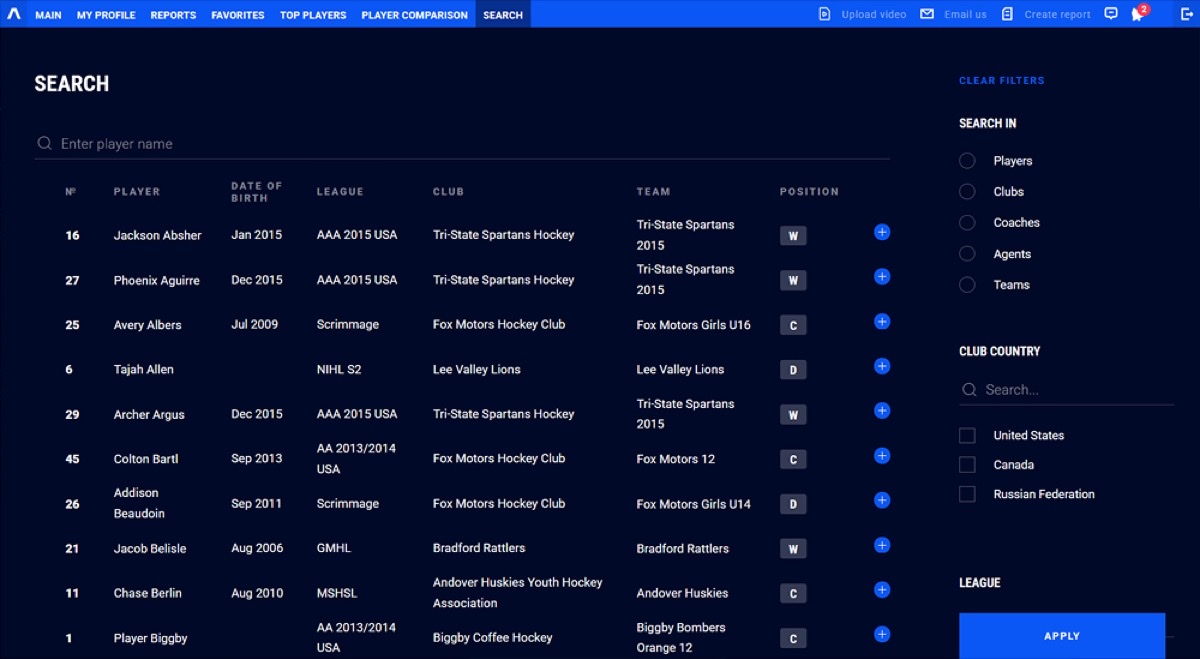Switch to PLAYER COMPARISON
Image resolution: width=1200 pixels, height=659 pixels.
click(414, 14)
